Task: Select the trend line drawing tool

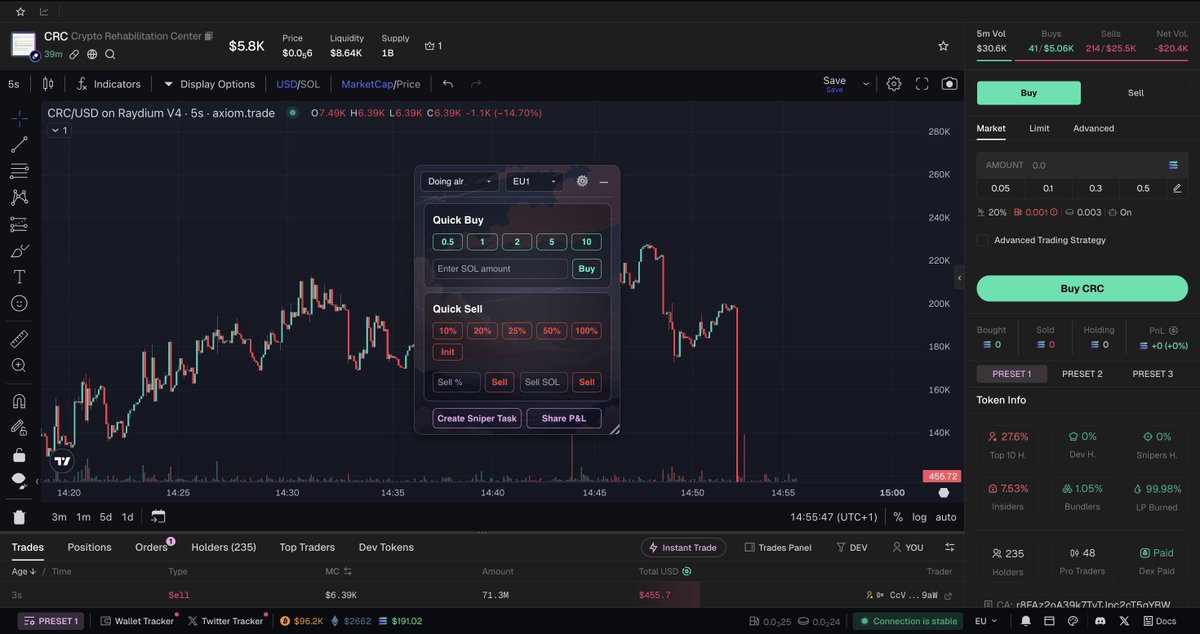Action: pyautogui.click(x=19, y=145)
